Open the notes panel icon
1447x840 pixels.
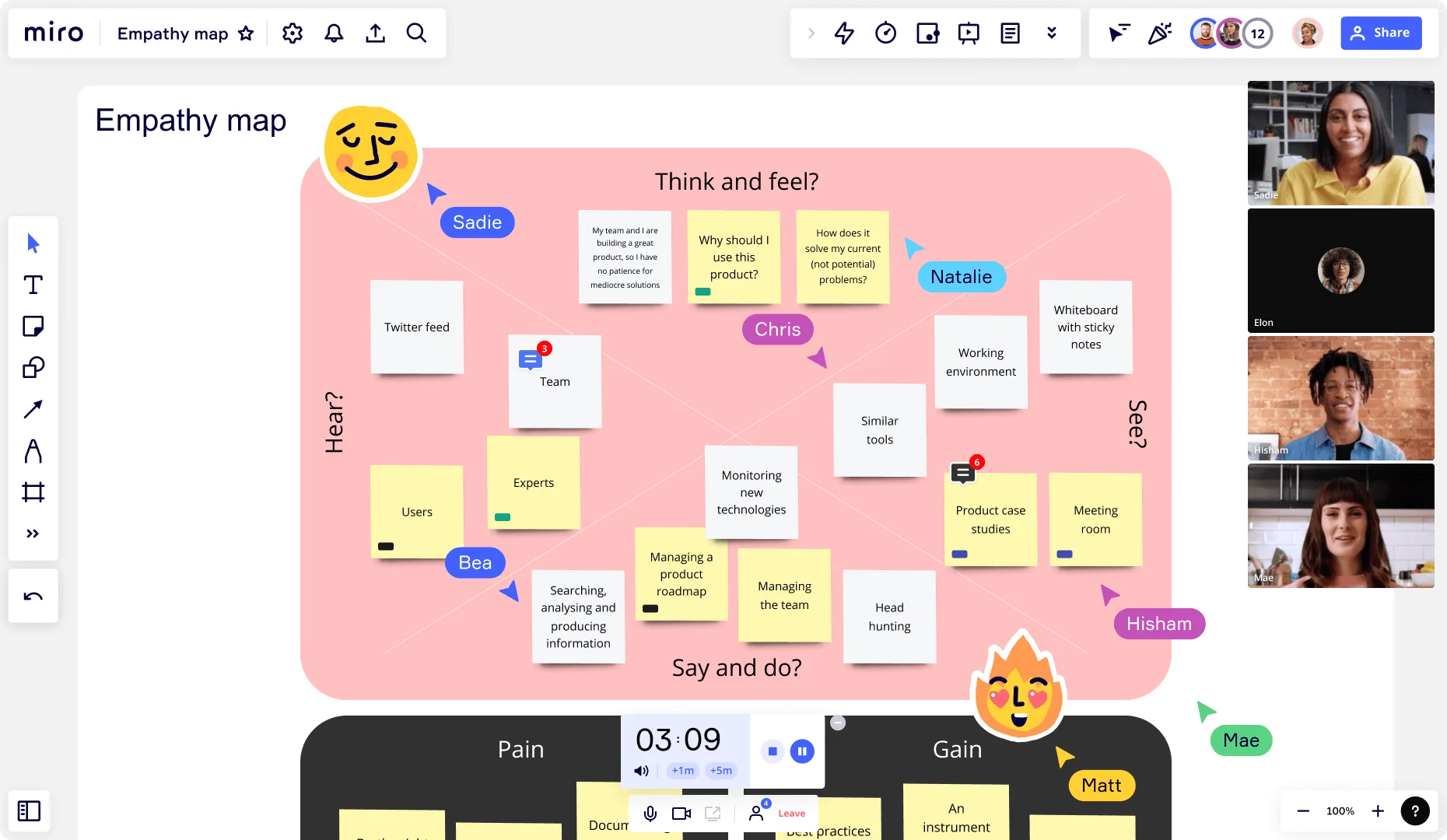click(1010, 33)
